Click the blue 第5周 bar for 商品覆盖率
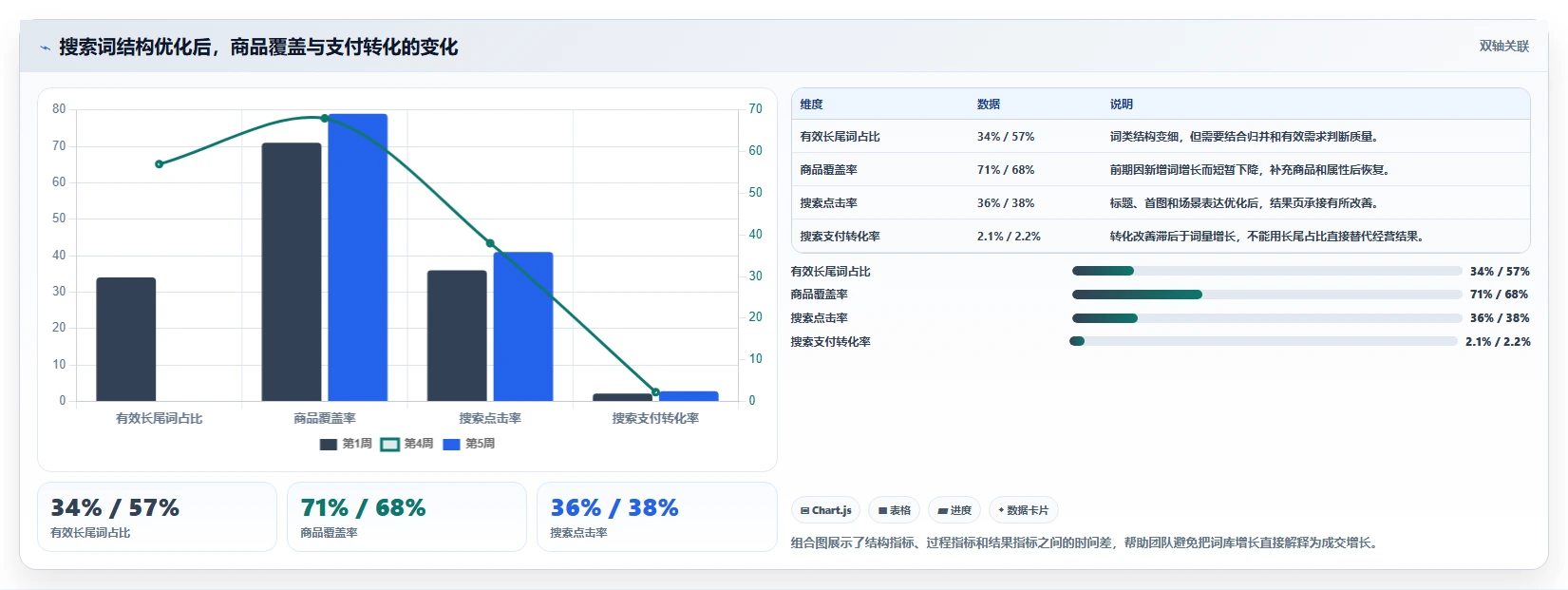Image resolution: width=1568 pixels, height=590 pixels. [358, 257]
